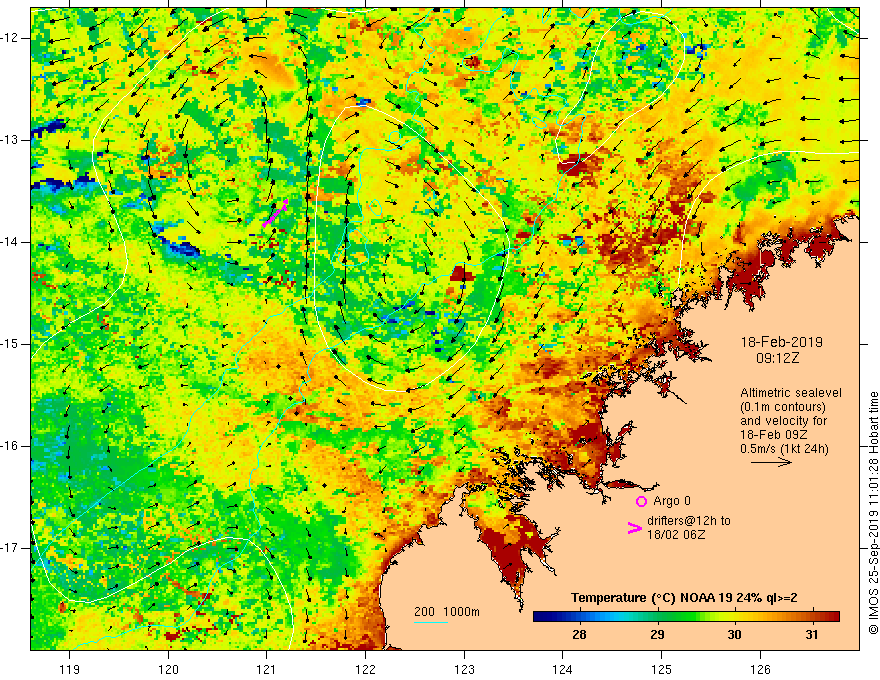Click longitude axis label 125

662,669
